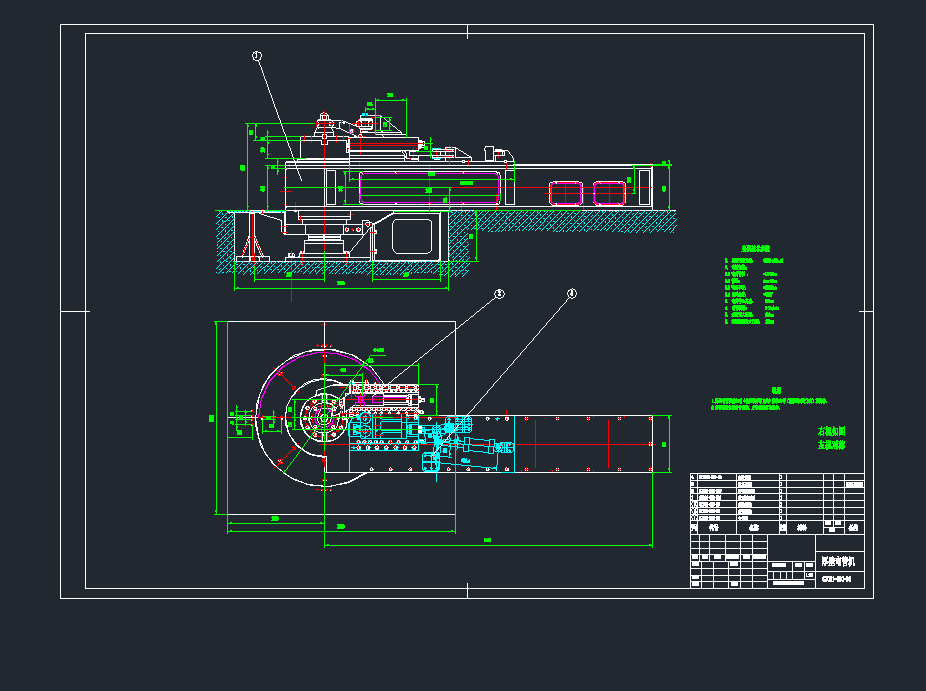Select the green notes paragraph text
This screenshot has height=691, width=926.
point(768,404)
